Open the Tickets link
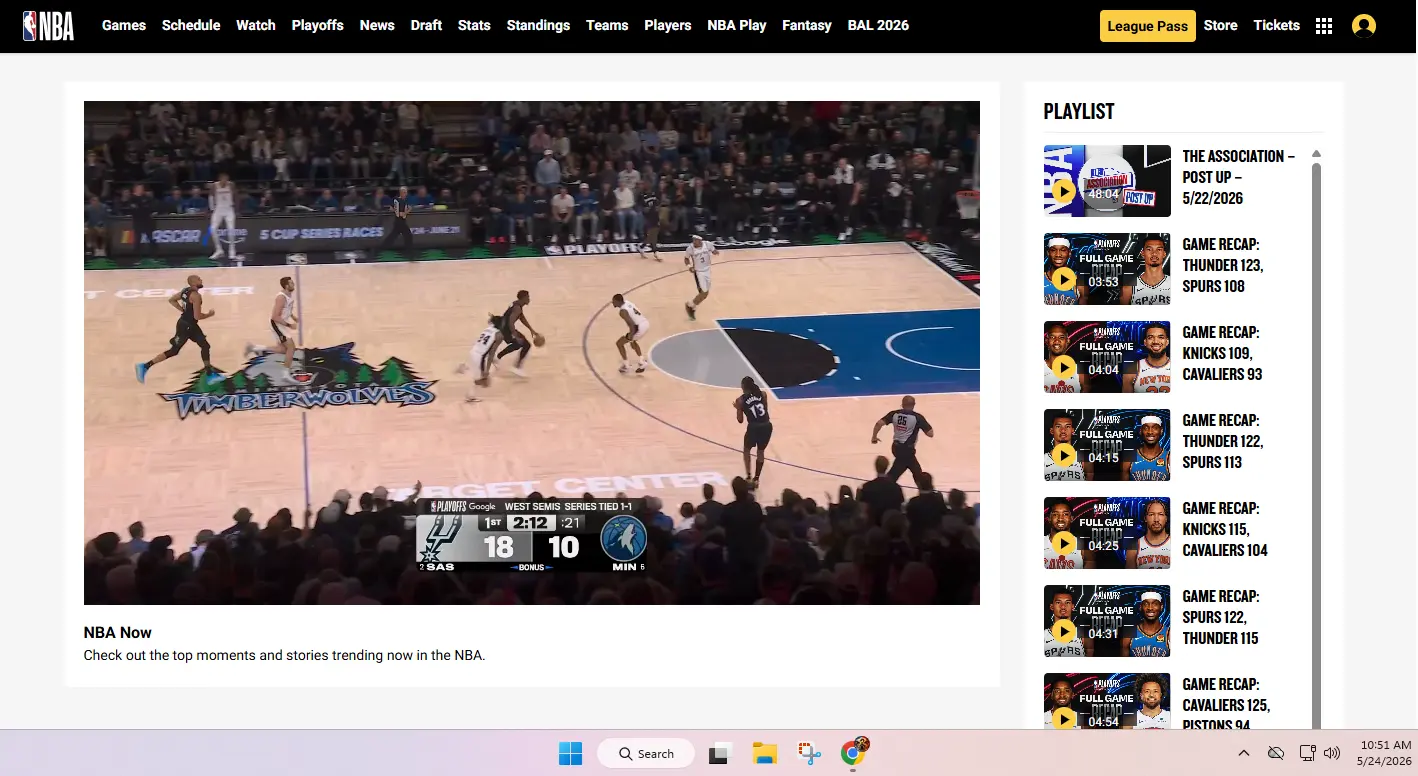This screenshot has height=776, width=1418. click(1277, 25)
